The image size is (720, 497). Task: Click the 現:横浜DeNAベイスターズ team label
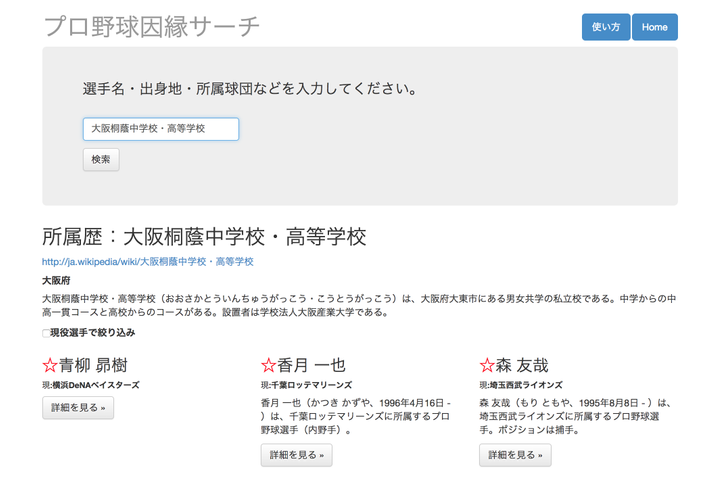tap(91, 385)
